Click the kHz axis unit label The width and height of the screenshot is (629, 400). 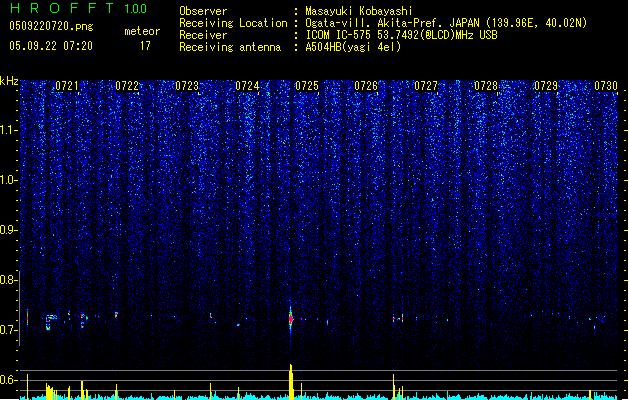9,81
